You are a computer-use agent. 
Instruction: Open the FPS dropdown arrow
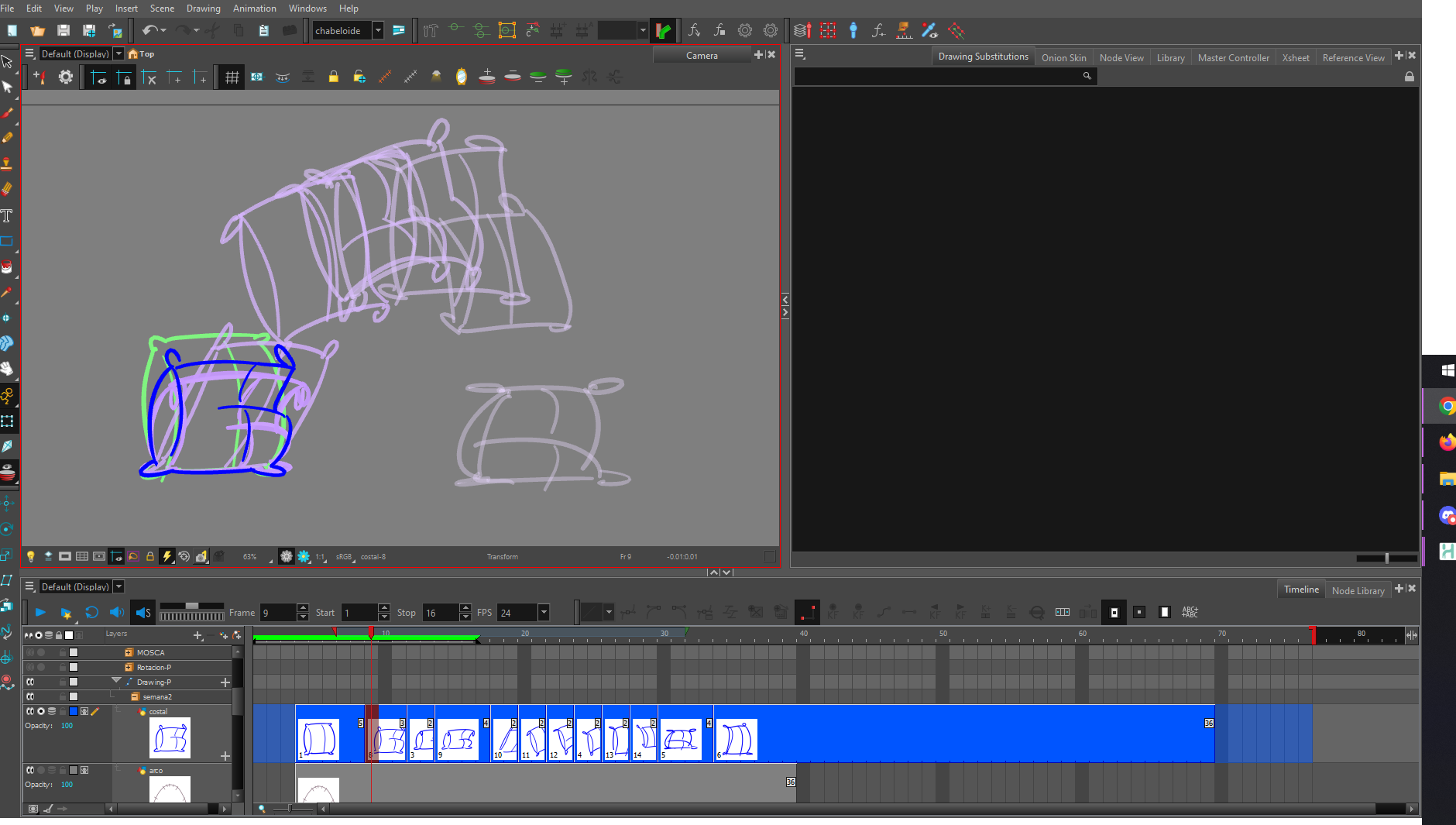pyautogui.click(x=544, y=612)
